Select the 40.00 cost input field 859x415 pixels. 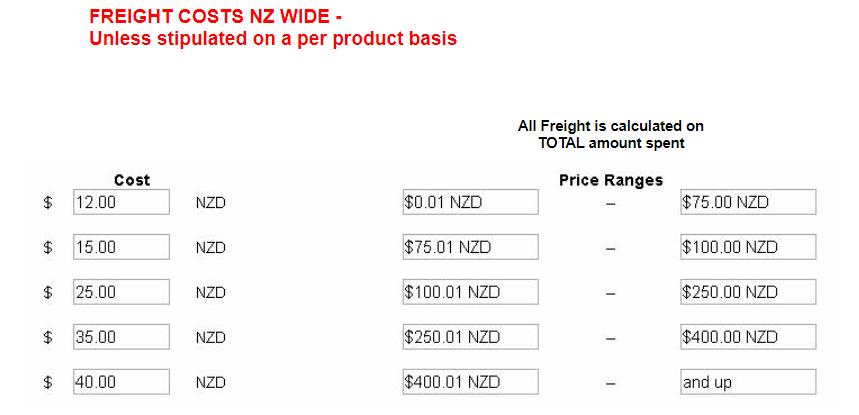(122, 382)
